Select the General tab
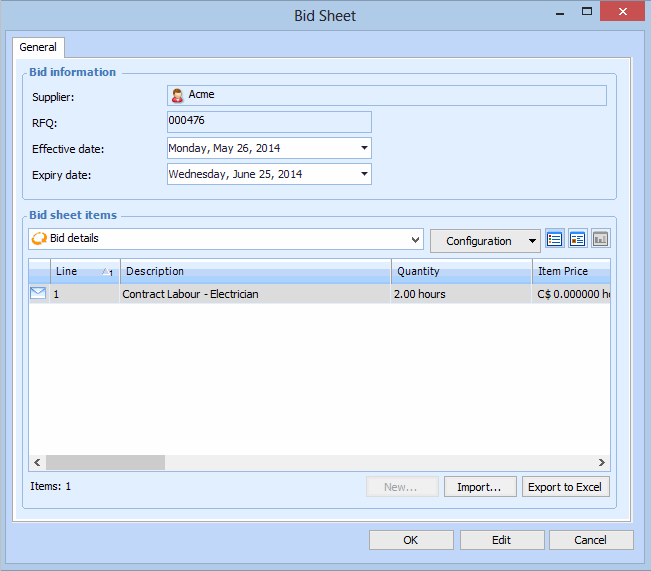The width and height of the screenshot is (651, 571). (38, 47)
